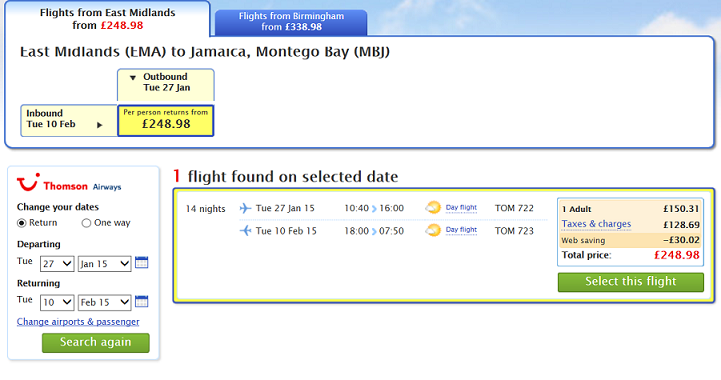
Task: Open the departing day dropdown showing 27
Action: point(57,264)
